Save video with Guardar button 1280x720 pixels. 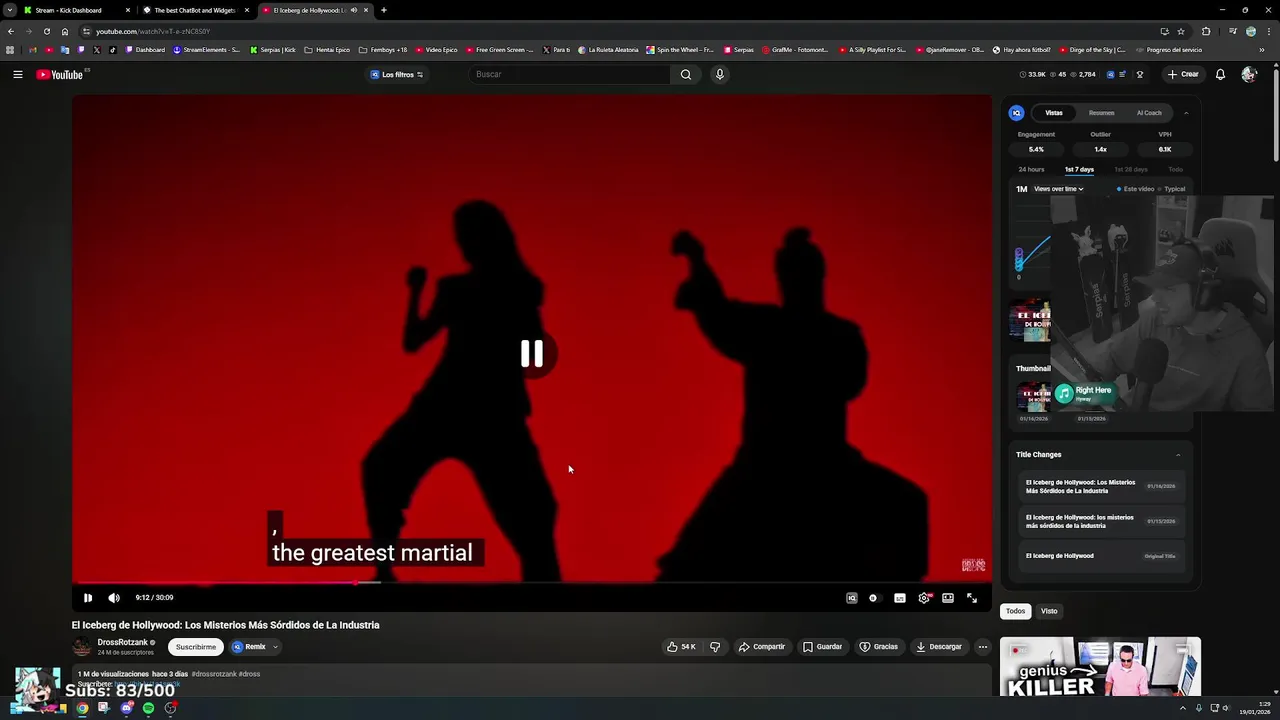click(823, 647)
